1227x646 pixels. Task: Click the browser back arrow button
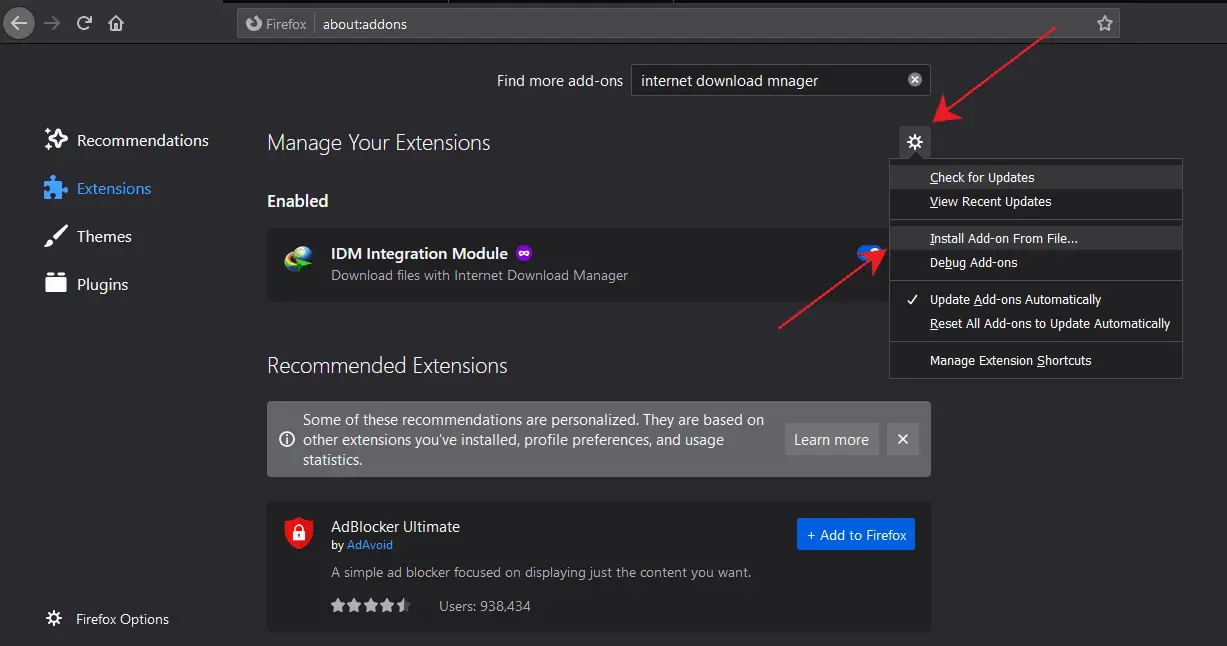click(x=20, y=23)
